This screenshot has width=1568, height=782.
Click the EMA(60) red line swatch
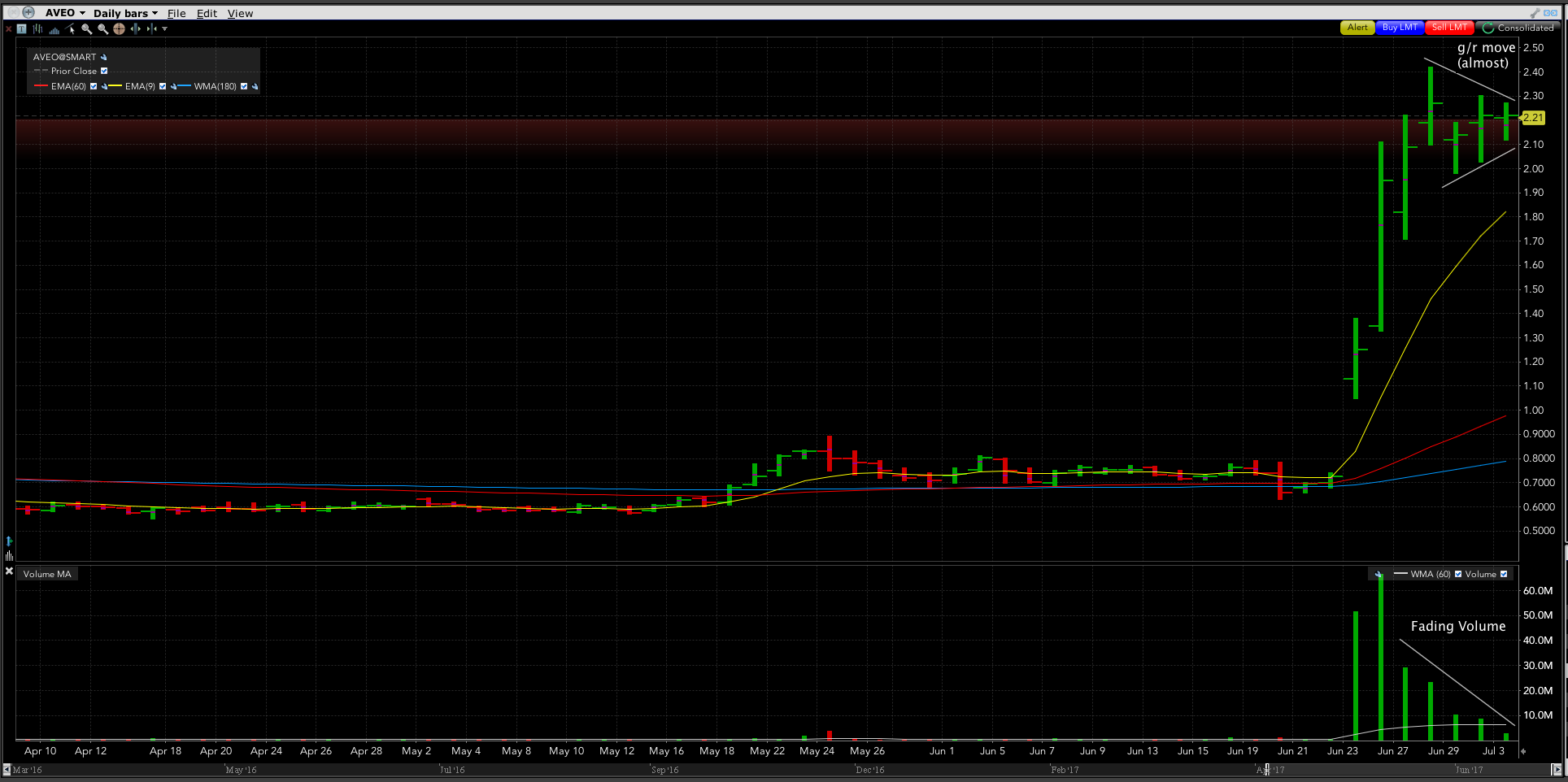click(x=41, y=86)
